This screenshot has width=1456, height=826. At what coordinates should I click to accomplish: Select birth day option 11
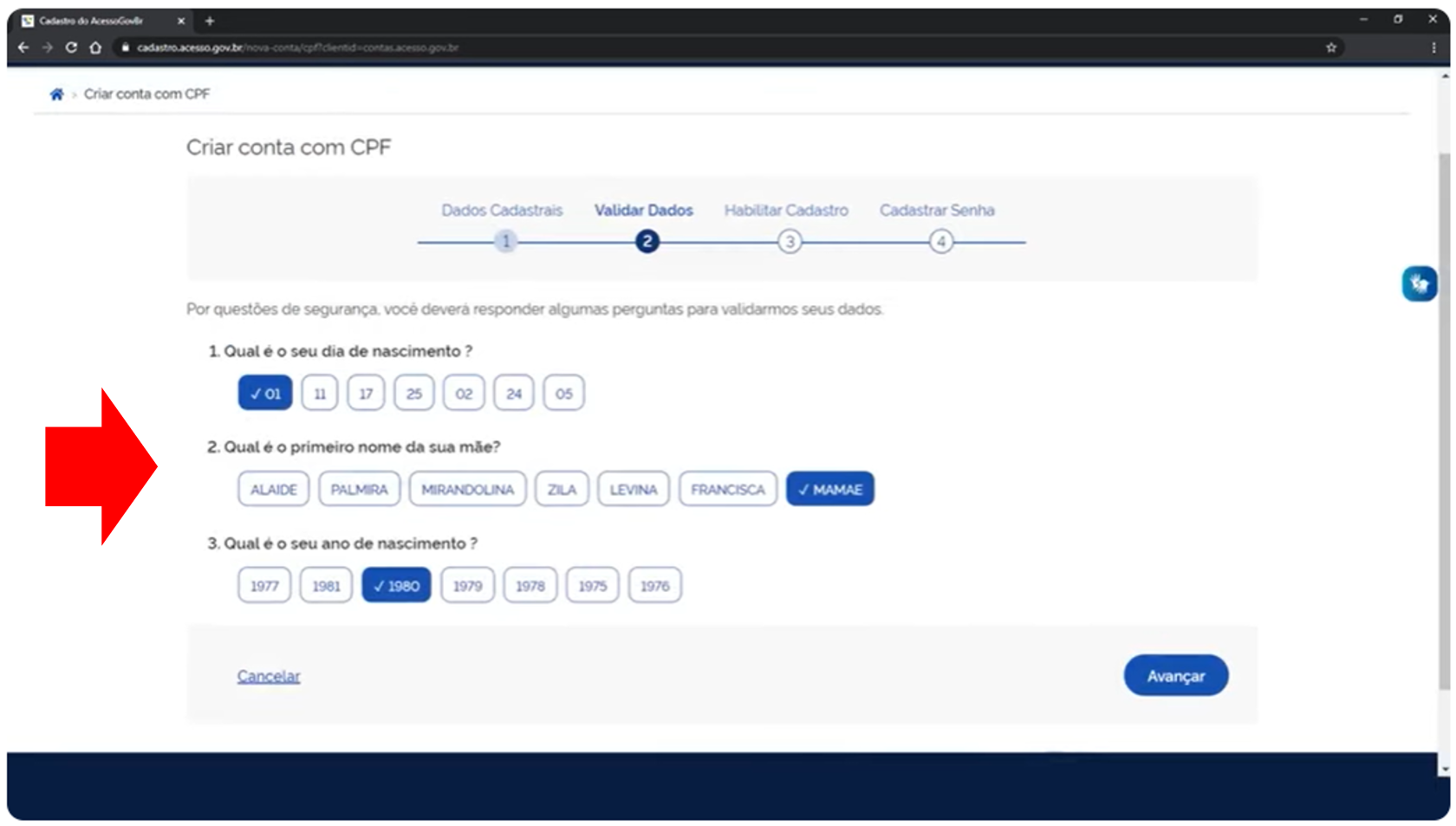click(320, 393)
